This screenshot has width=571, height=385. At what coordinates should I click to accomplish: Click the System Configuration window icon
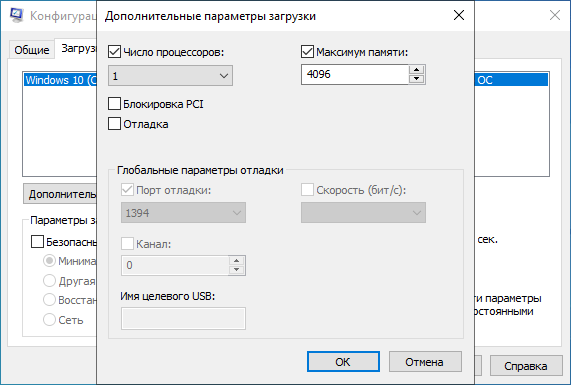coord(16,15)
